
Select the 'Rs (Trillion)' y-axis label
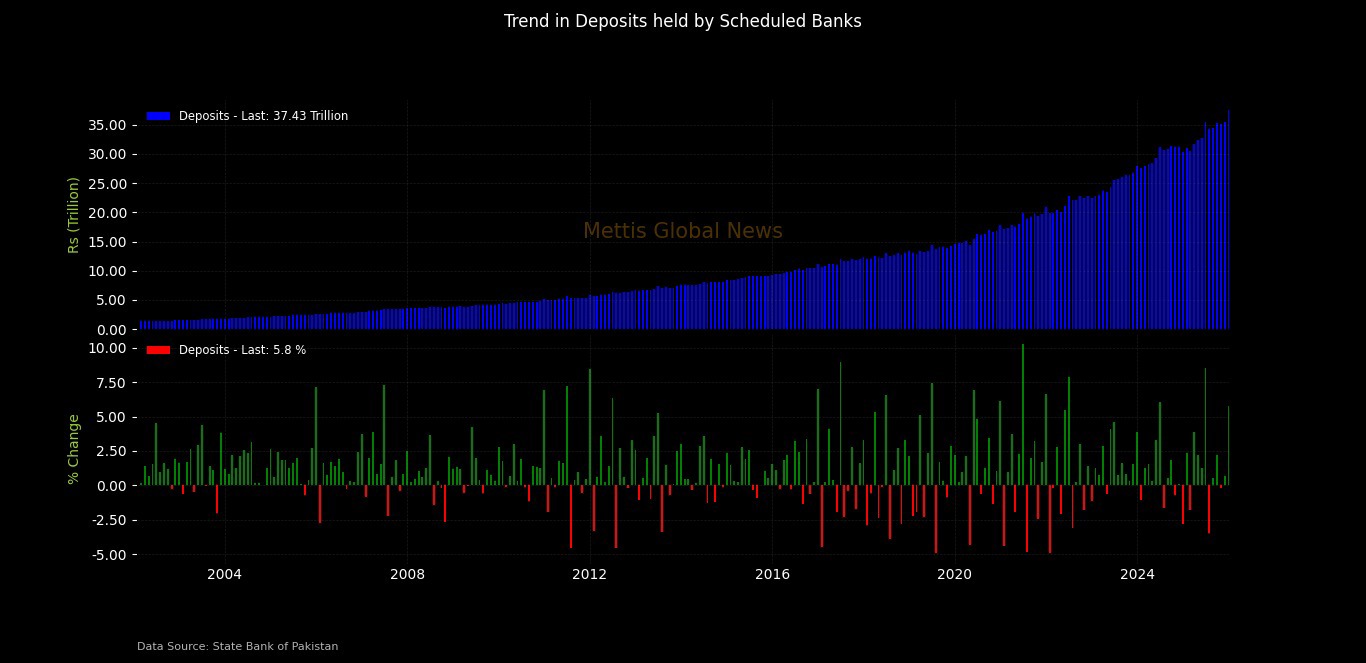(73, 214)
